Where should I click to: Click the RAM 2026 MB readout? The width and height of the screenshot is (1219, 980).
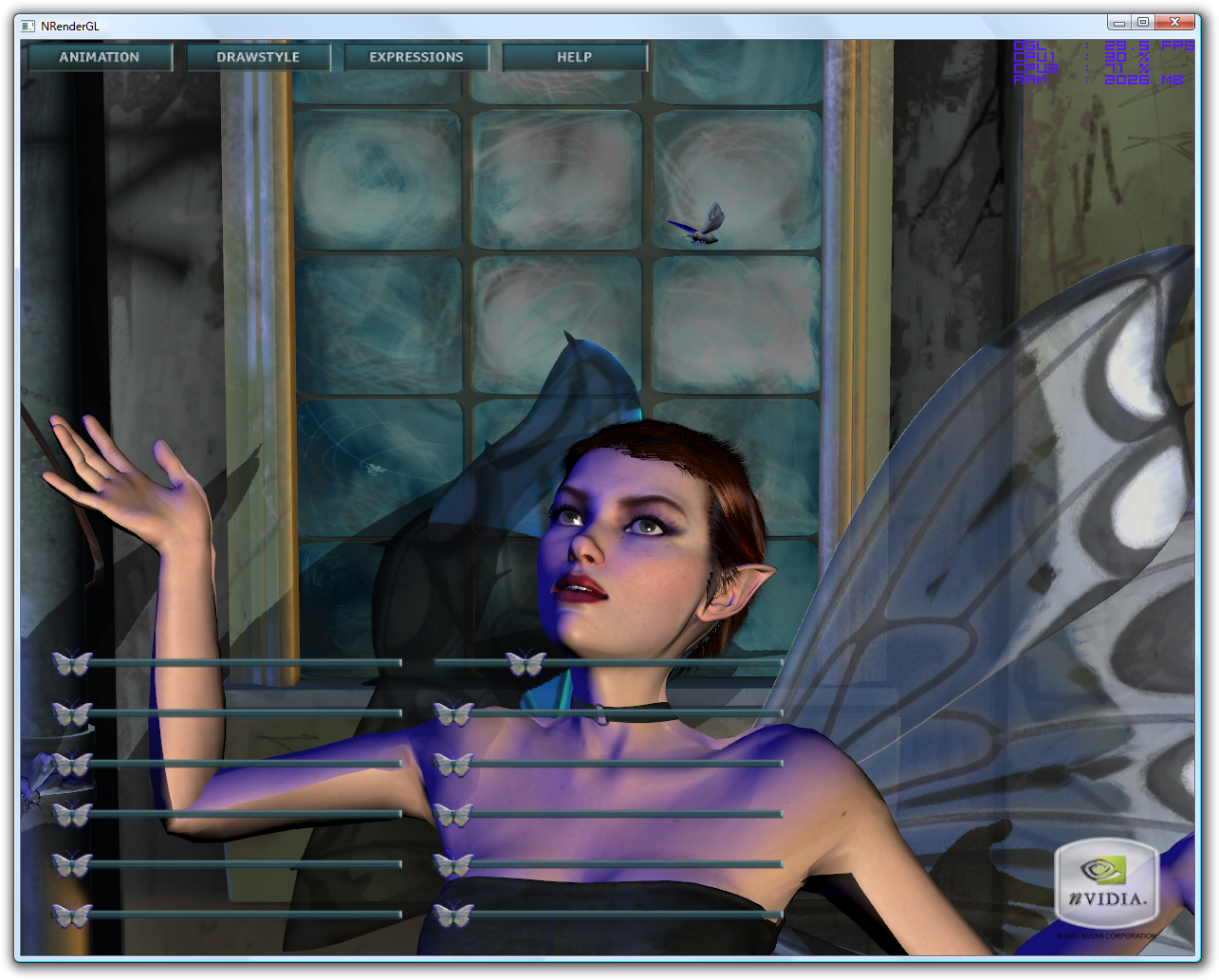point(1099,80)
